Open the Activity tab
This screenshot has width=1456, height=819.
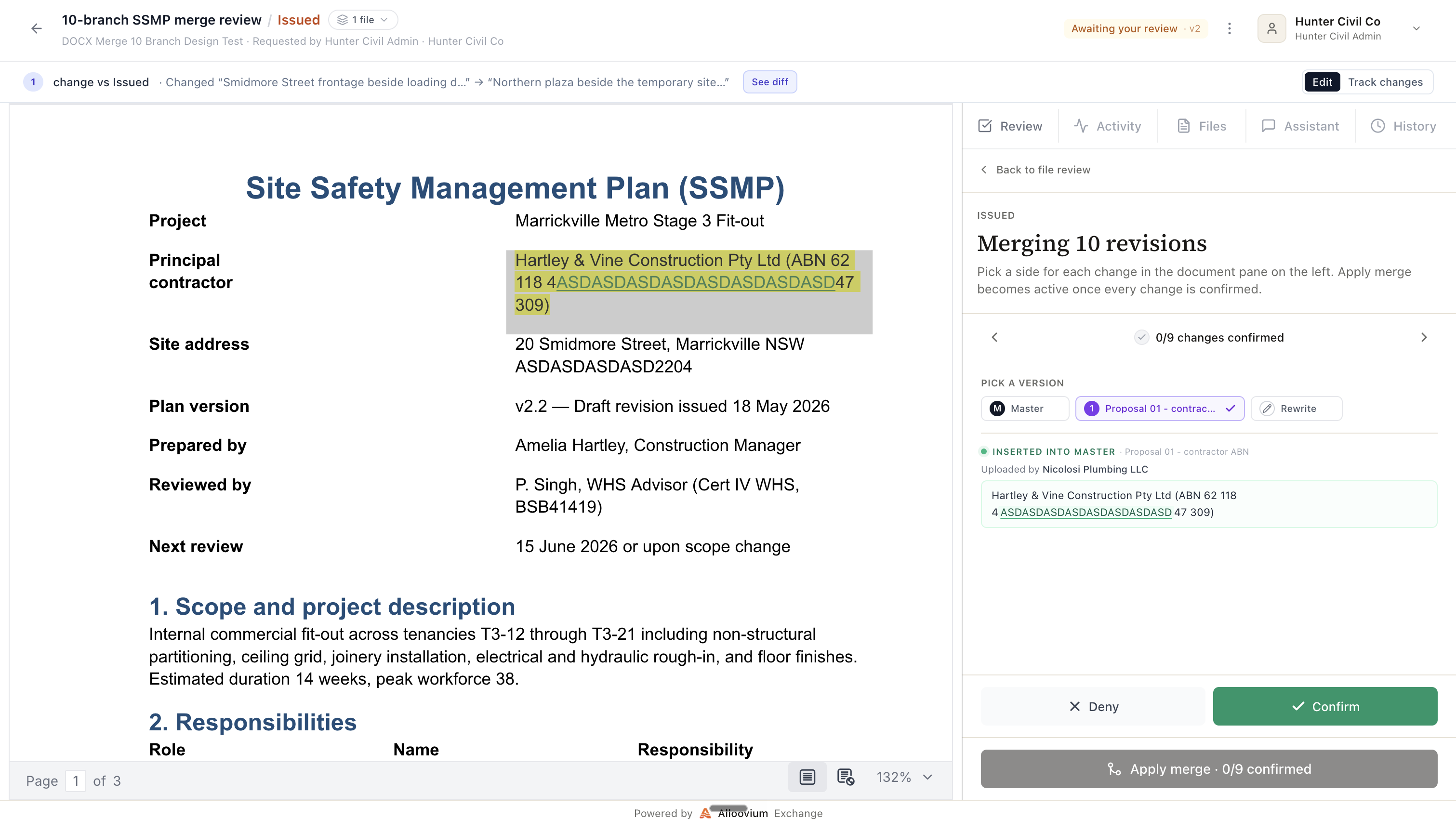pos(1107,126)
